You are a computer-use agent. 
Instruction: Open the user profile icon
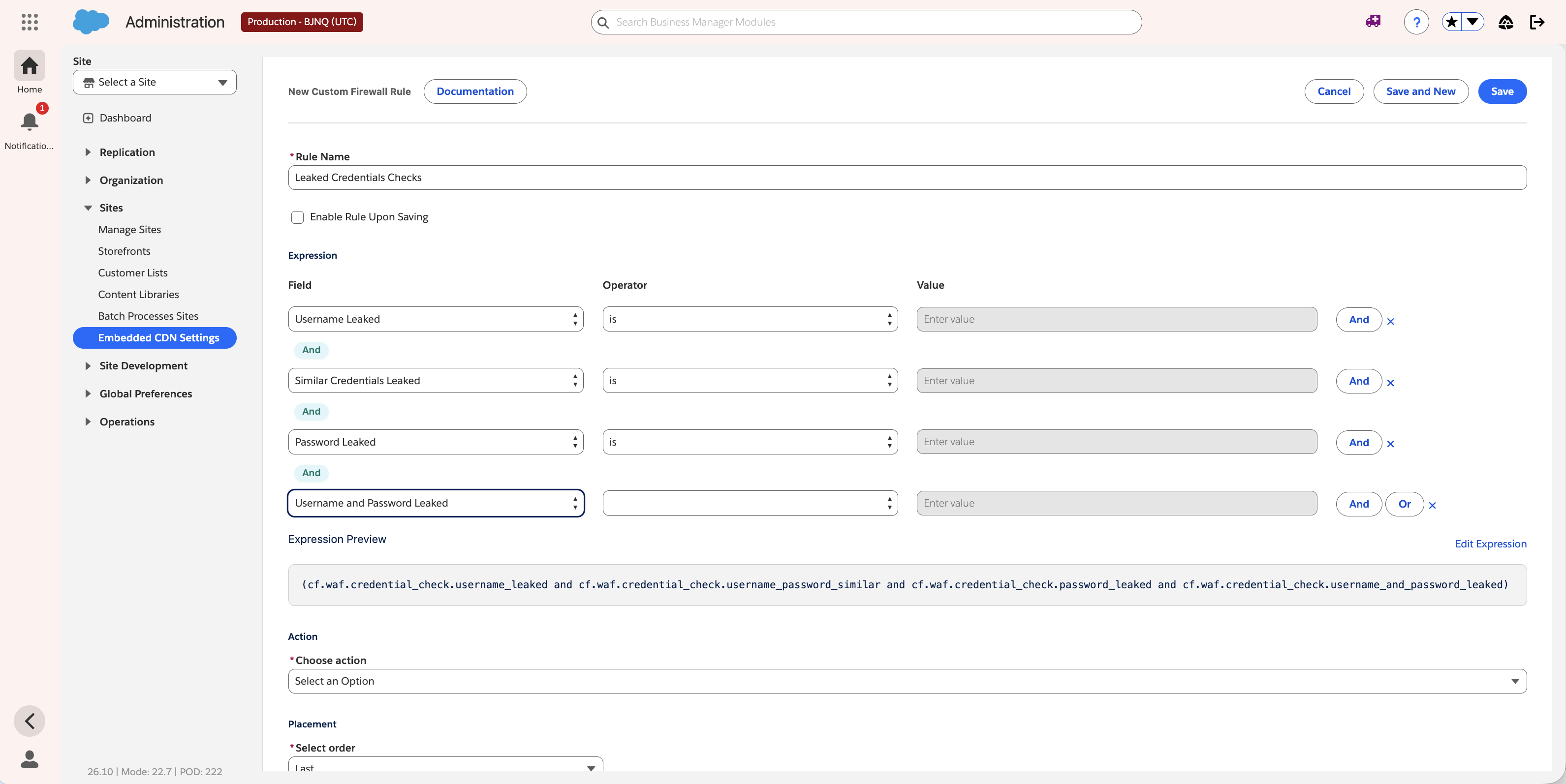coord(29,759)
